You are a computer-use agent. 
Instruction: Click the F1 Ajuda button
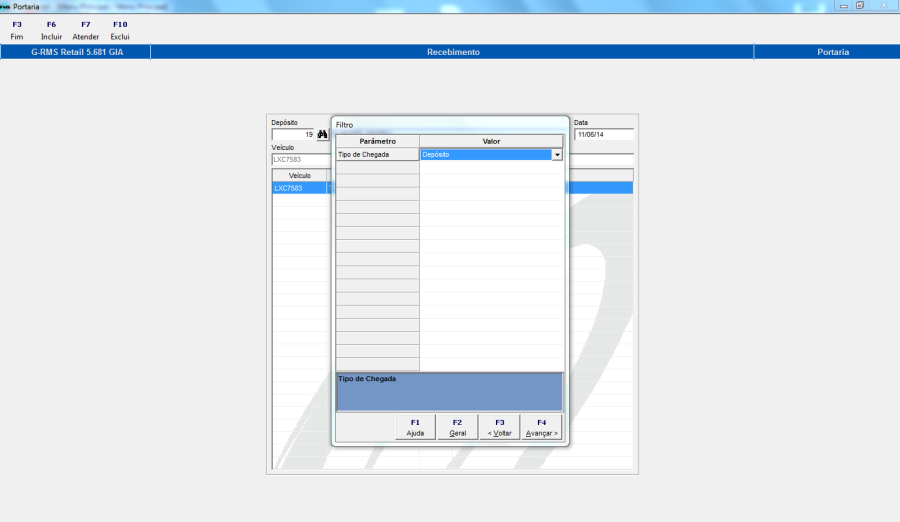415,427
